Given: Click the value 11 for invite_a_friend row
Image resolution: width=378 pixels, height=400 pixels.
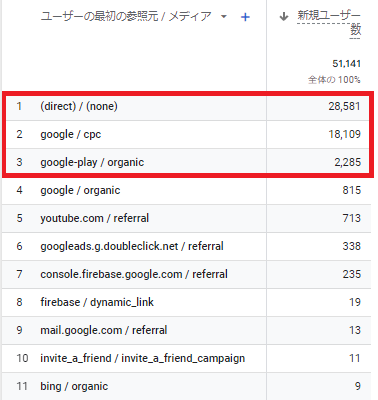Looking at the screenshot, I should pyautogui.click(x=355, y=358).
